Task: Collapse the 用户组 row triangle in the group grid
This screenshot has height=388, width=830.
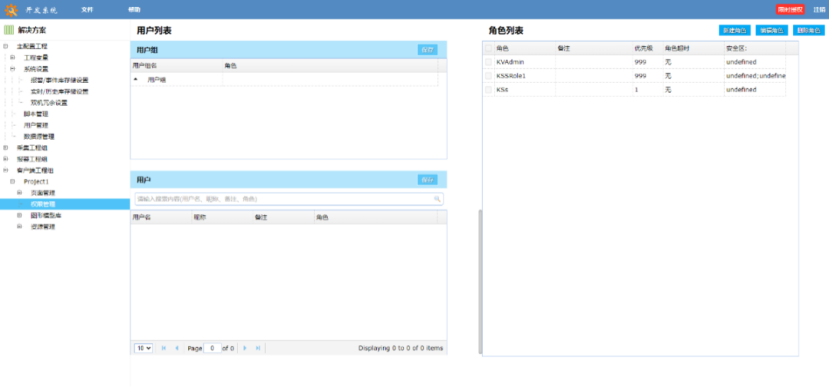Action: click(x=136, y=79)
